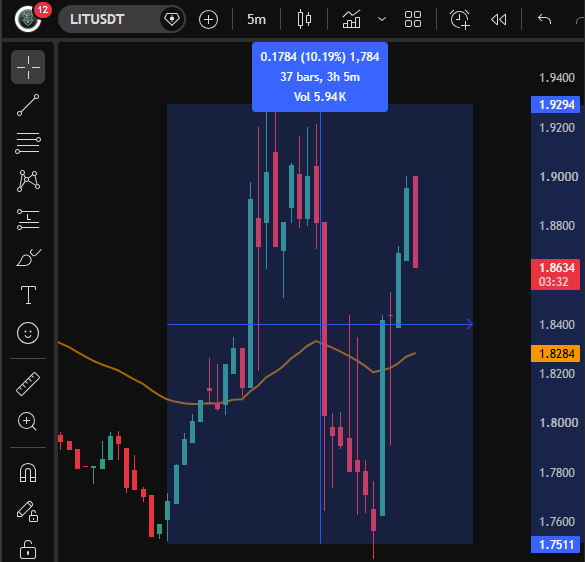Image resolution: width=585 pixels, height=562 pixels.
Task: Click the diamond icon next to LITUSDT
Action: pyautogui.click(x=172, y=19)
